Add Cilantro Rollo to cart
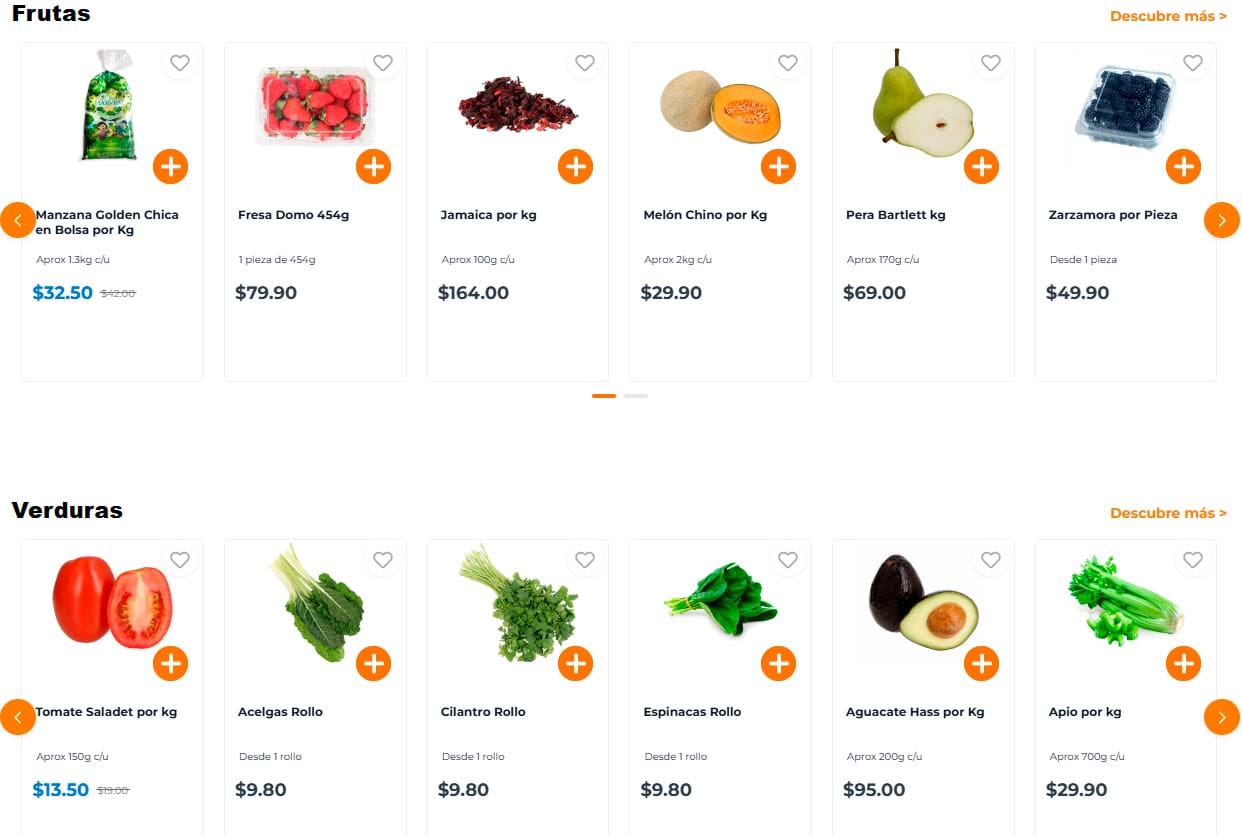1242x836 pixels. tap(575, 663)
